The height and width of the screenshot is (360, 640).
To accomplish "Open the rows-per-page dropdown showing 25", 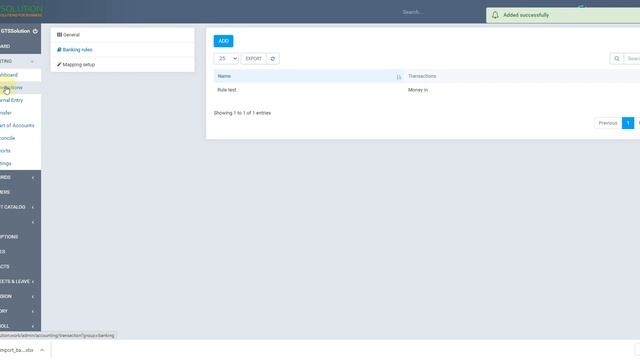I will (226, 59).
